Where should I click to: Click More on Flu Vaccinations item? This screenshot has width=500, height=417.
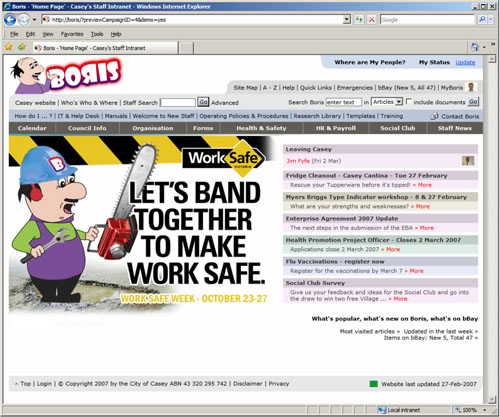pyautogui.click(x=414, y=271)
